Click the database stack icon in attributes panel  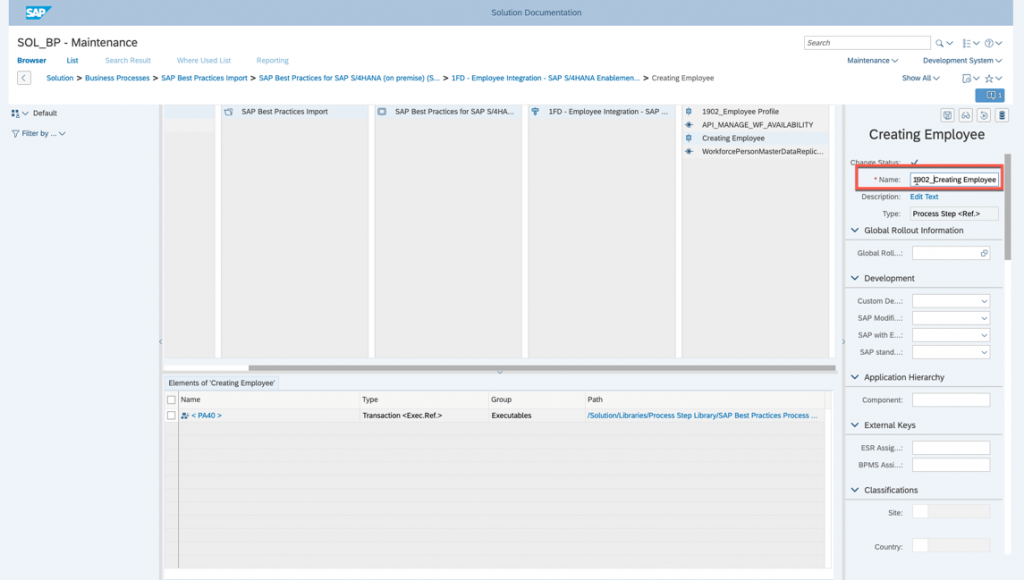(x=1002, y=116)
